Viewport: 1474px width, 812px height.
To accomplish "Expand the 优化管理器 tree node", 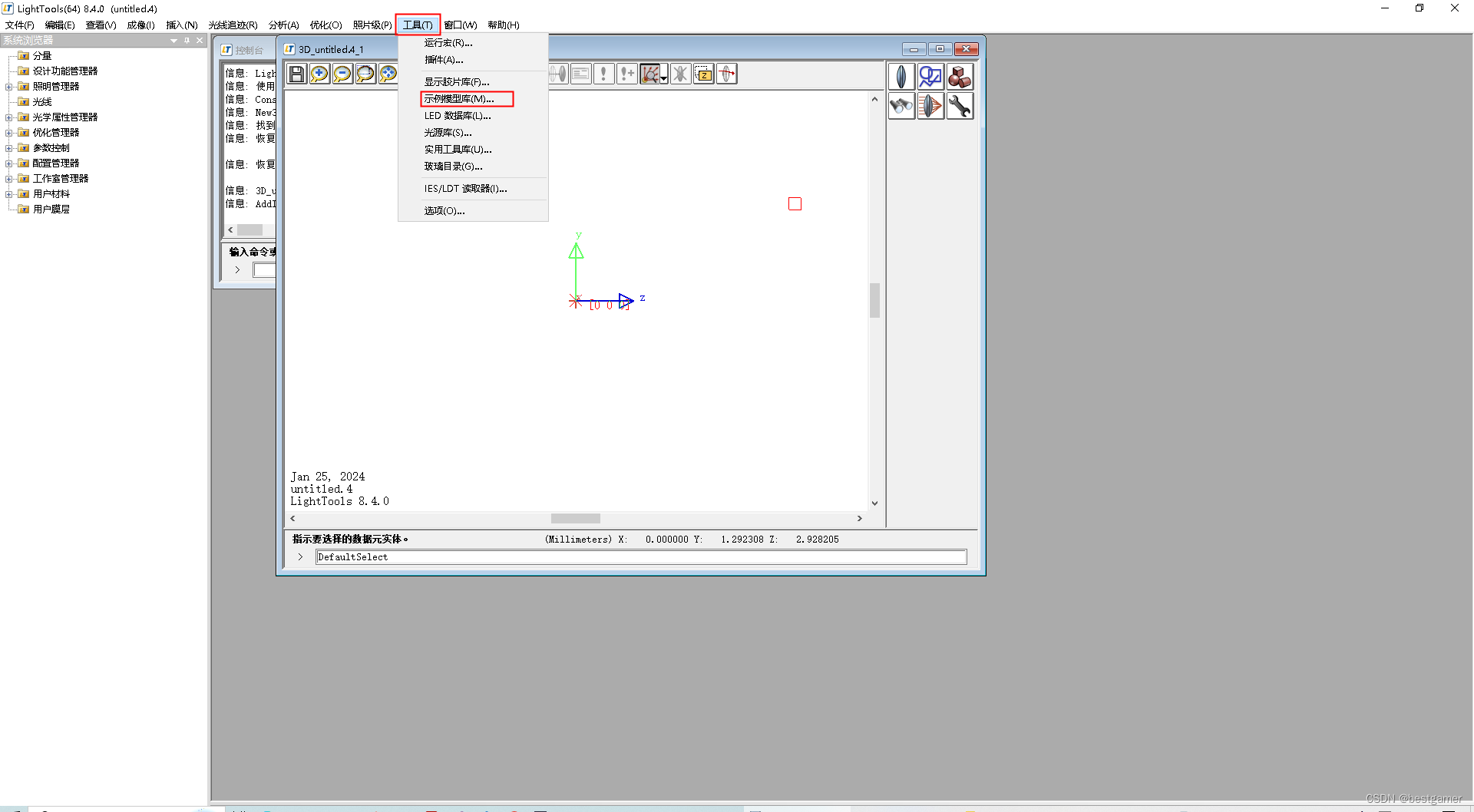I will point(9,132).
